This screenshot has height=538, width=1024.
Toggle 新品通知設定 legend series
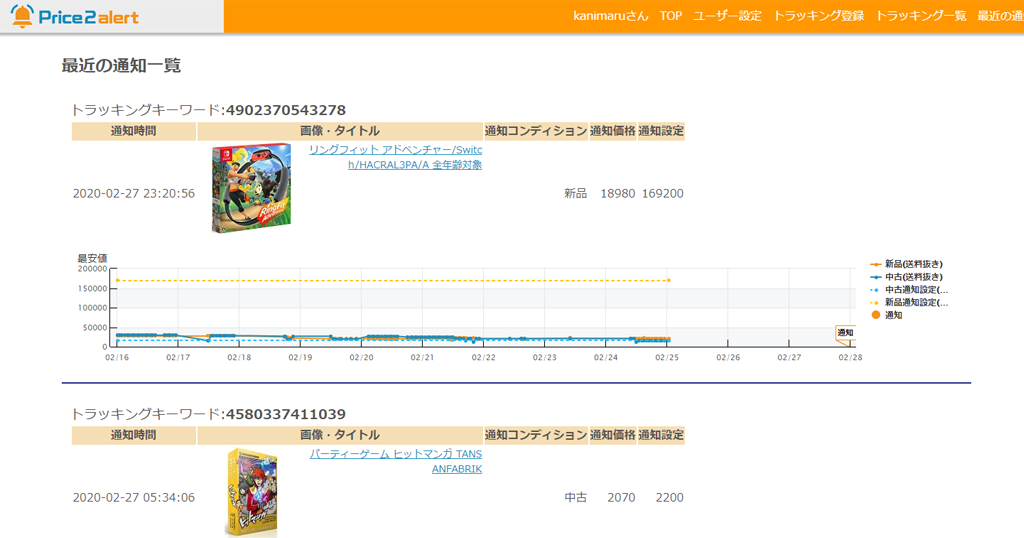[909, 302]
